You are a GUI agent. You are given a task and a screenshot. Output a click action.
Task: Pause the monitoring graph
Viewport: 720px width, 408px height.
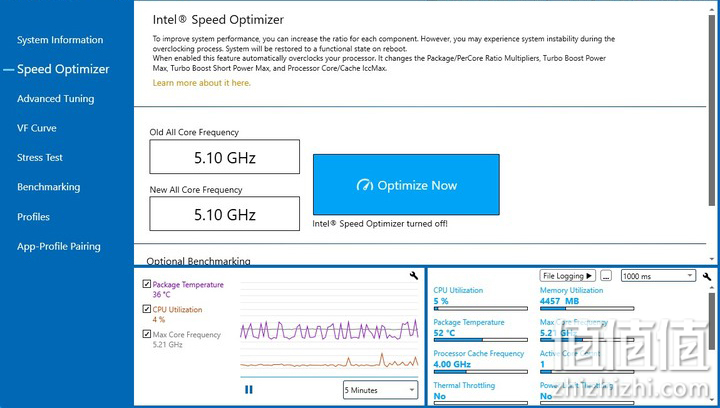(249, 390)
